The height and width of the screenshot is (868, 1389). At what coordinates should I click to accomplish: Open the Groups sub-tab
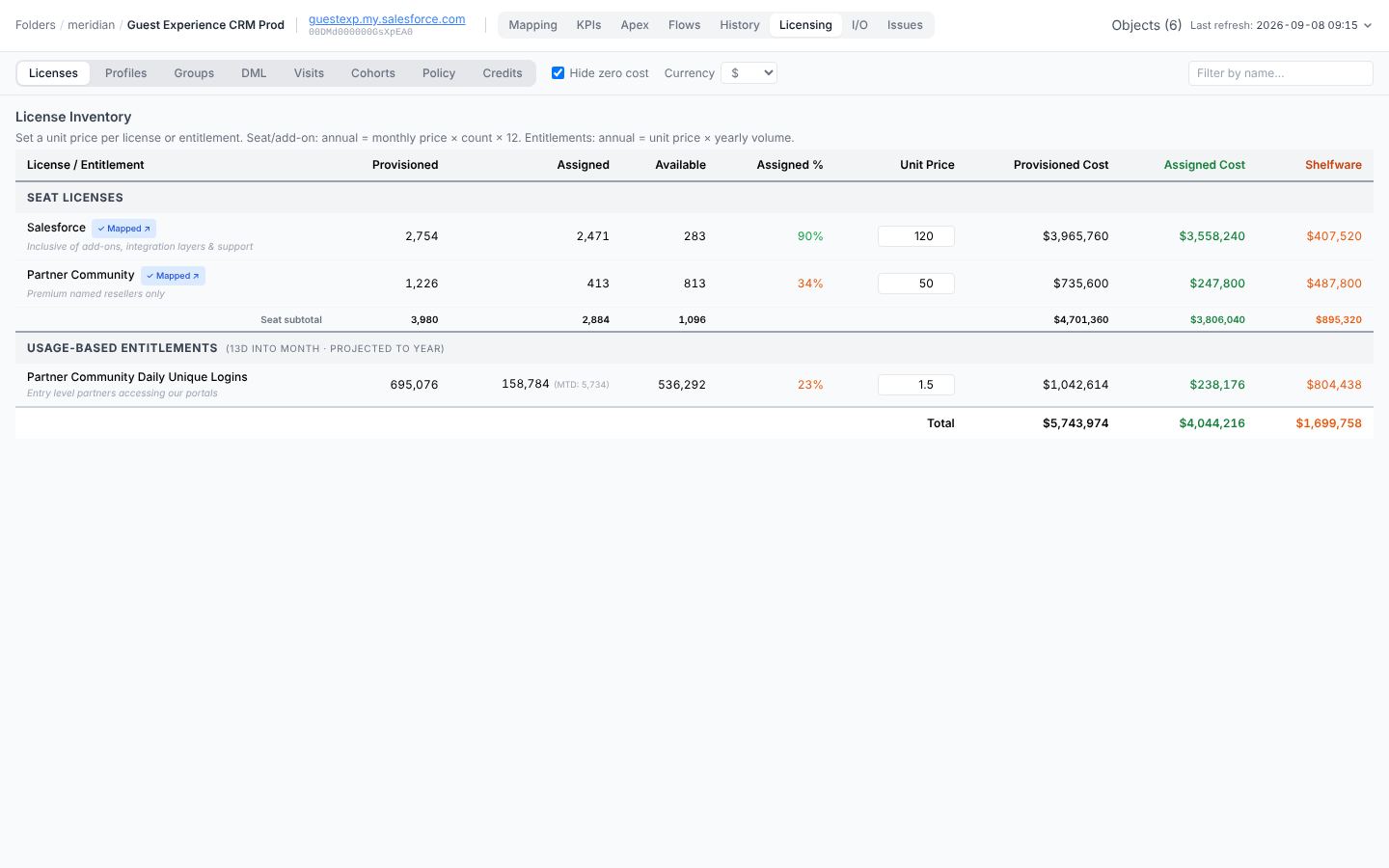tap(194, 73)
